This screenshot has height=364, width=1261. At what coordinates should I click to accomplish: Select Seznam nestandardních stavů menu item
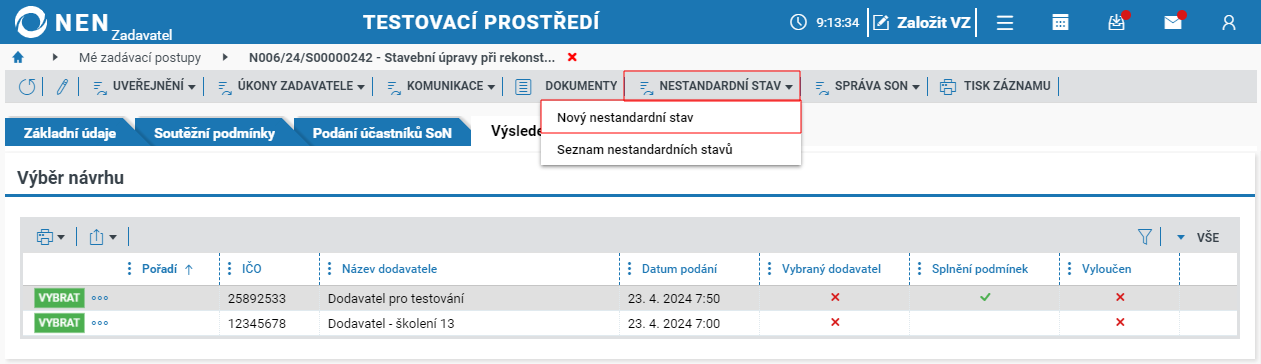tap(671, 149)
